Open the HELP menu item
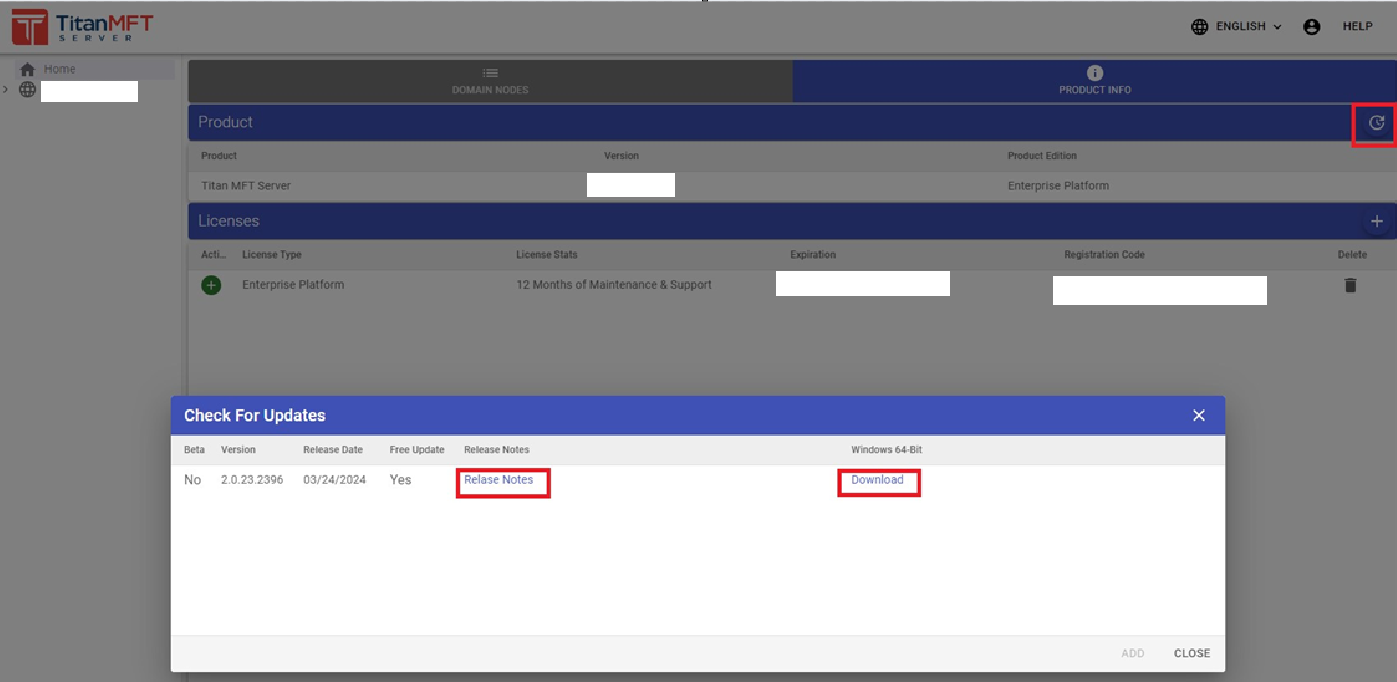Viewport: 1397px width, 682px height. click(1357, 27)
